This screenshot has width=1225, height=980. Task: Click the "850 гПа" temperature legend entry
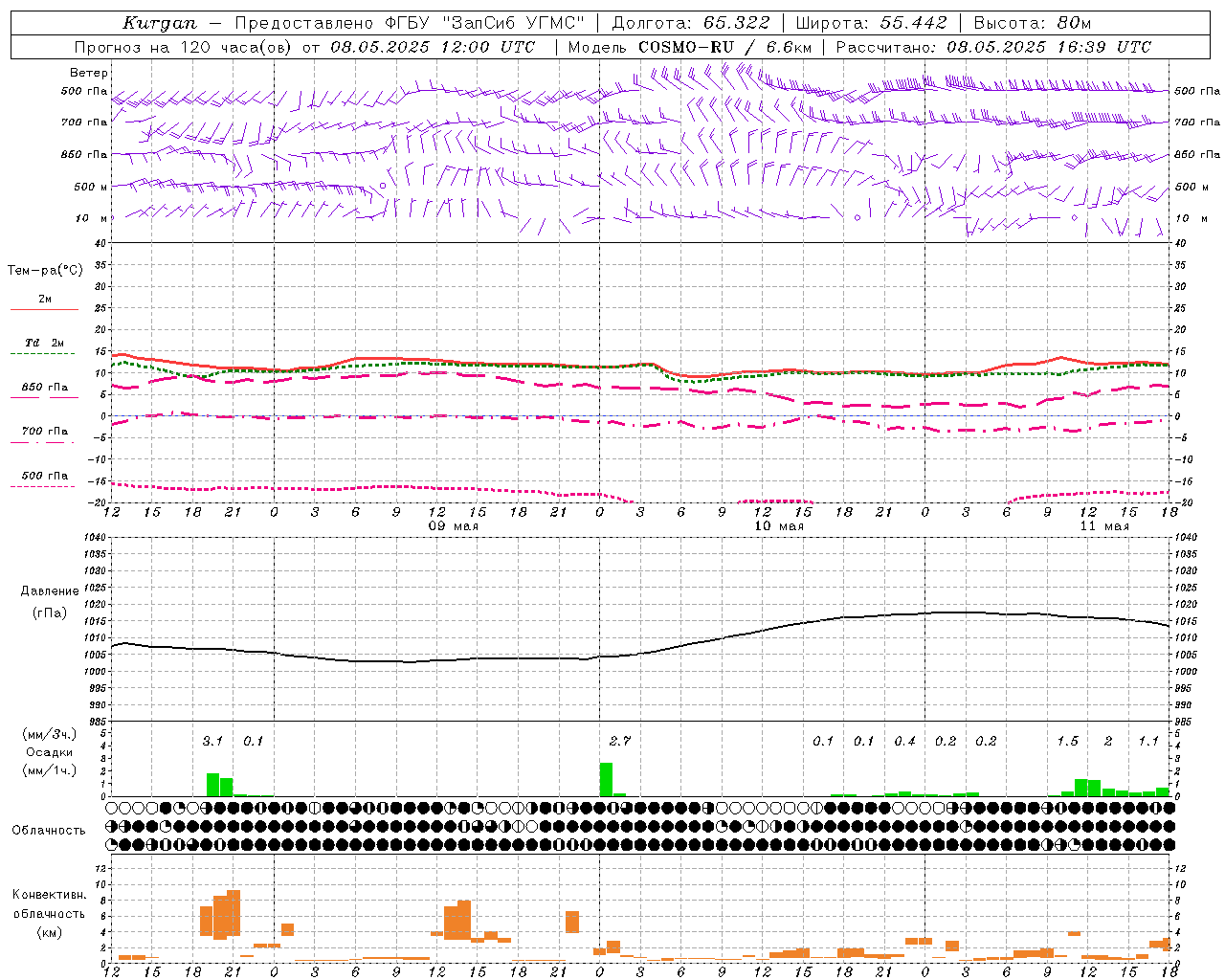(45, 388)
